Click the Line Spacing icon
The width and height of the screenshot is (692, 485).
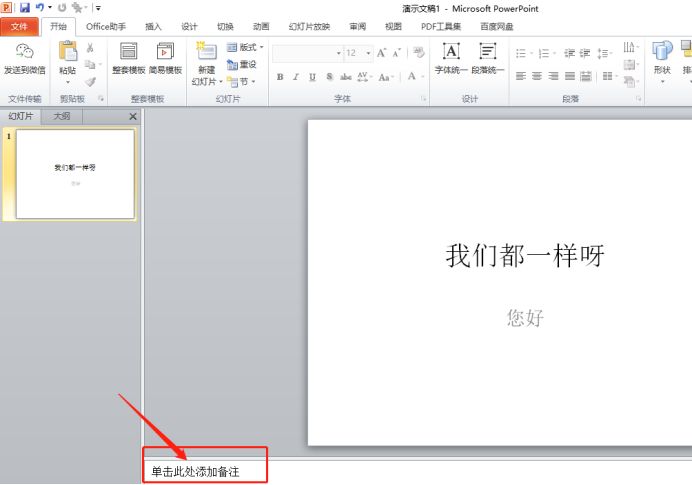(602, 53)
